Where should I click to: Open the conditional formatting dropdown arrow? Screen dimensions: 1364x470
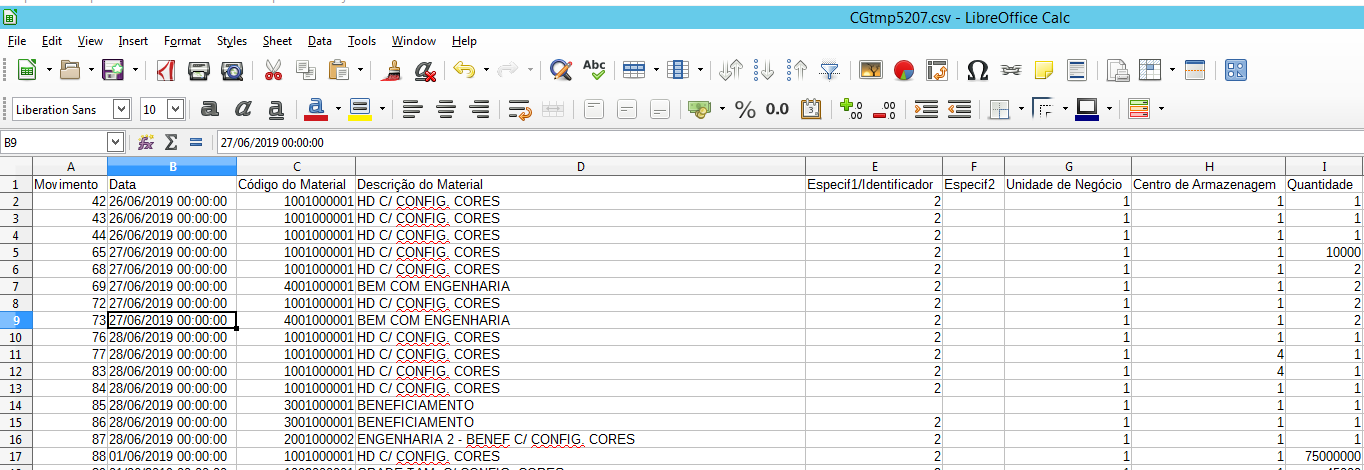pos(1161,109)
